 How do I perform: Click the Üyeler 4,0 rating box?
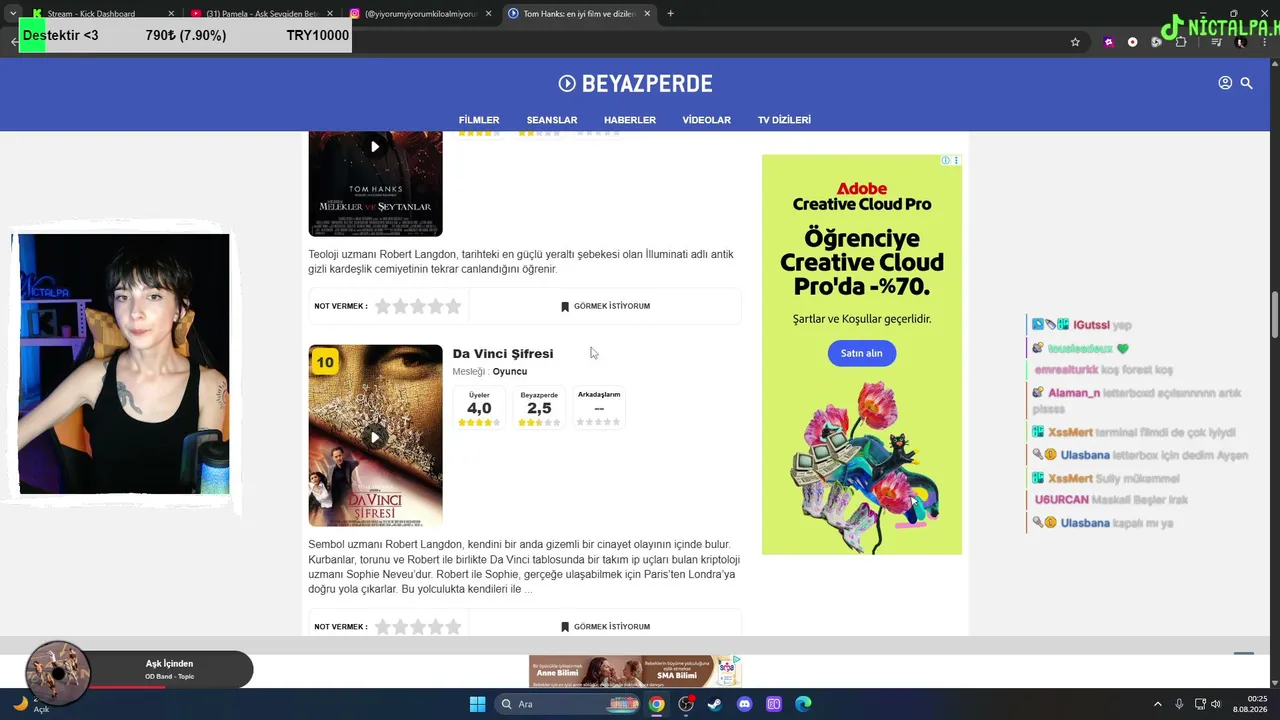click(x=479, y=408)
